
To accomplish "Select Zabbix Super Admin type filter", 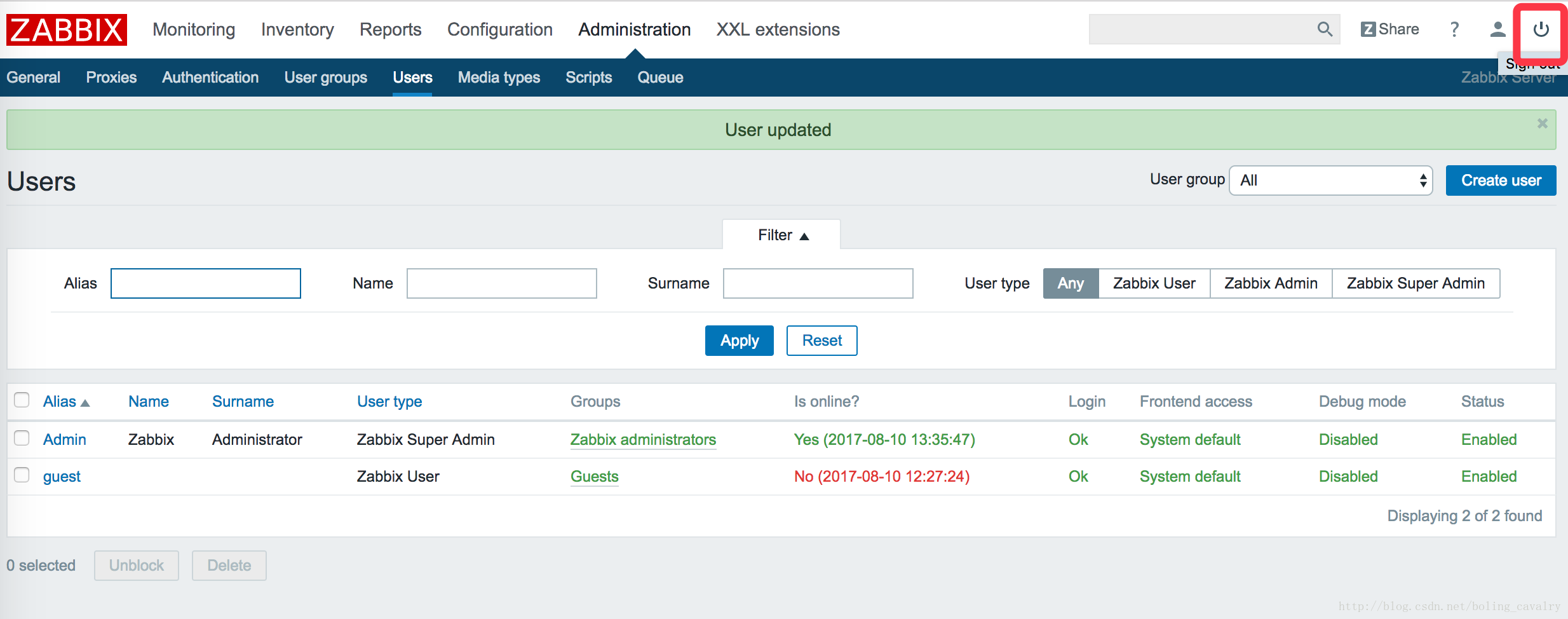I will pos(1416,283).
